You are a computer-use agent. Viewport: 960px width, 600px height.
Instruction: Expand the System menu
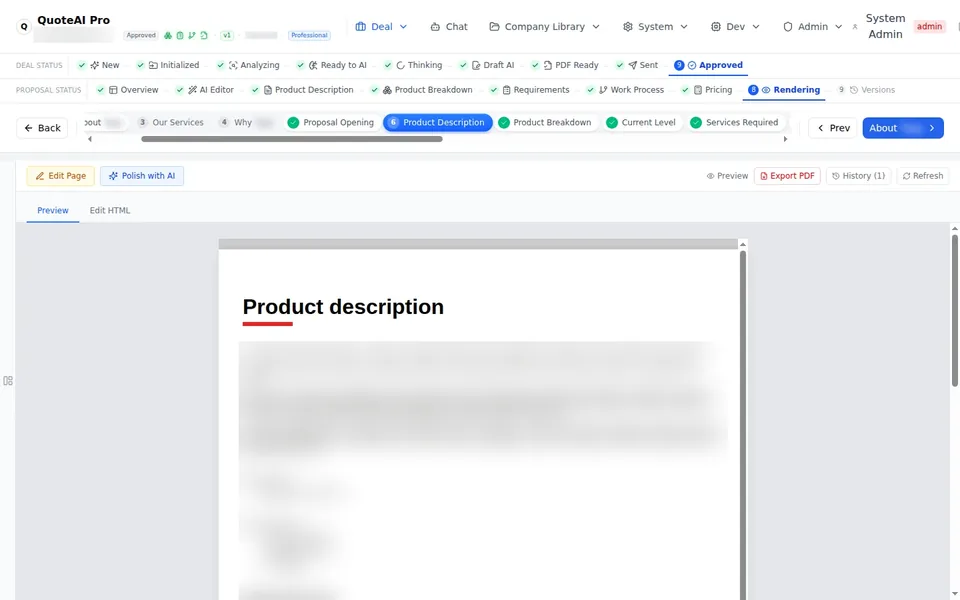coord(655,27)
